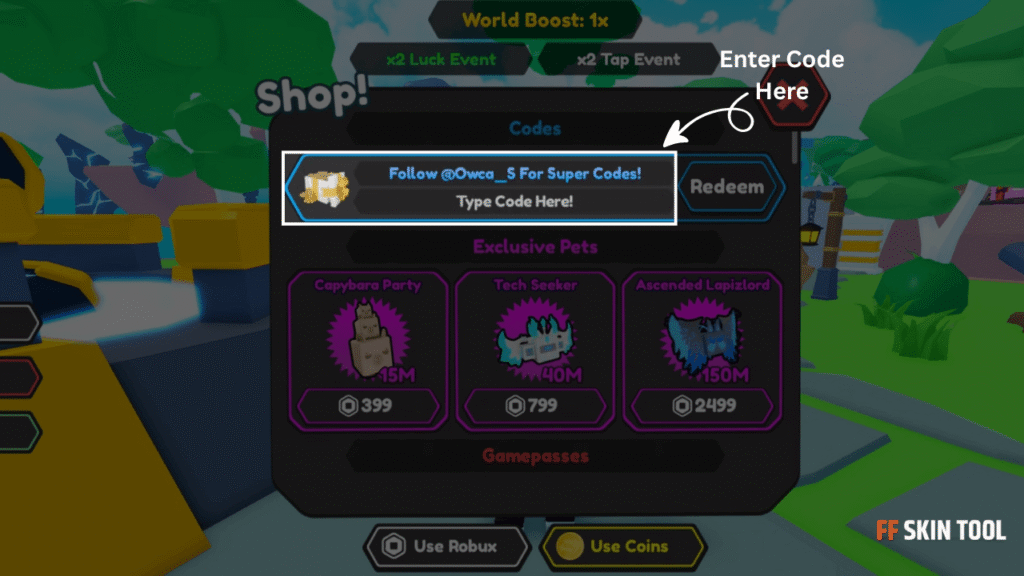
Task: Switch to Use Robux mode
Action: click(447, 546)
